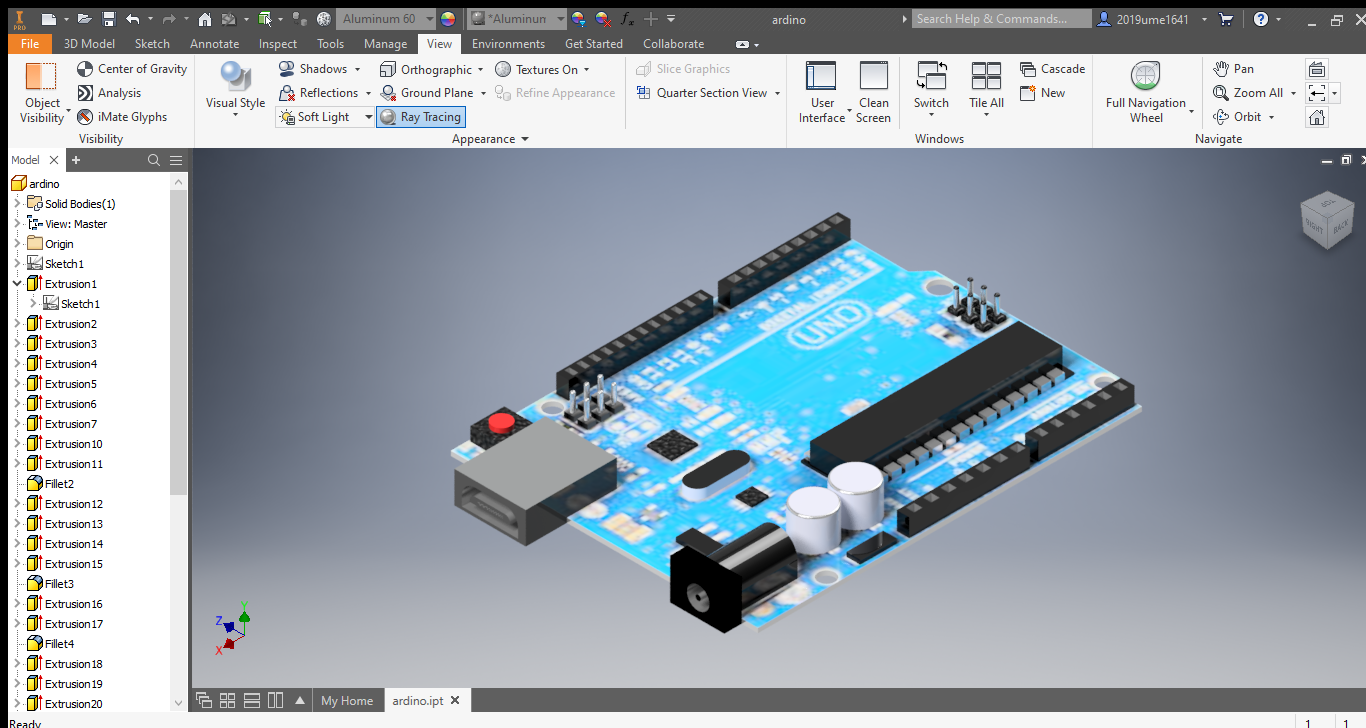Open the Collaborate tab
1366x728 pixels.
click(673, 44)
